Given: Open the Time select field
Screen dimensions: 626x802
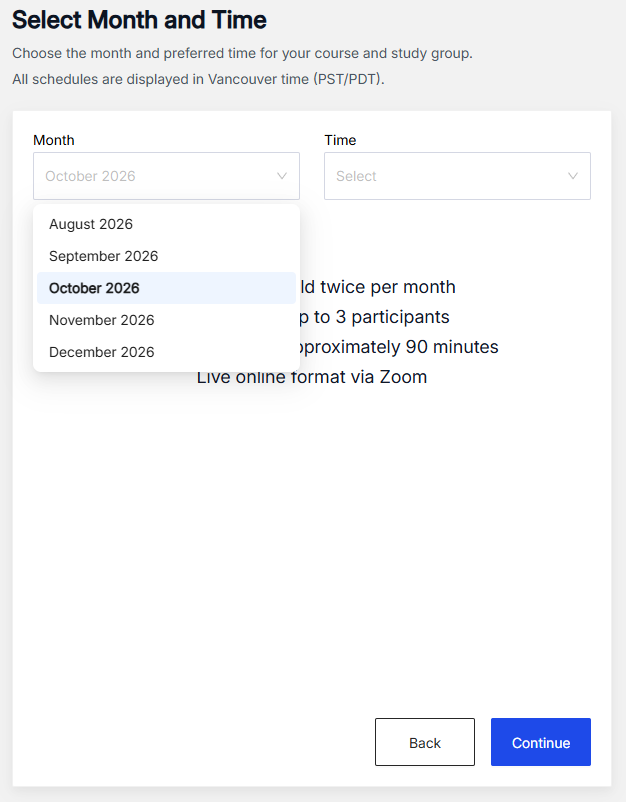Looking at the screenshot, I should point(457,176).
